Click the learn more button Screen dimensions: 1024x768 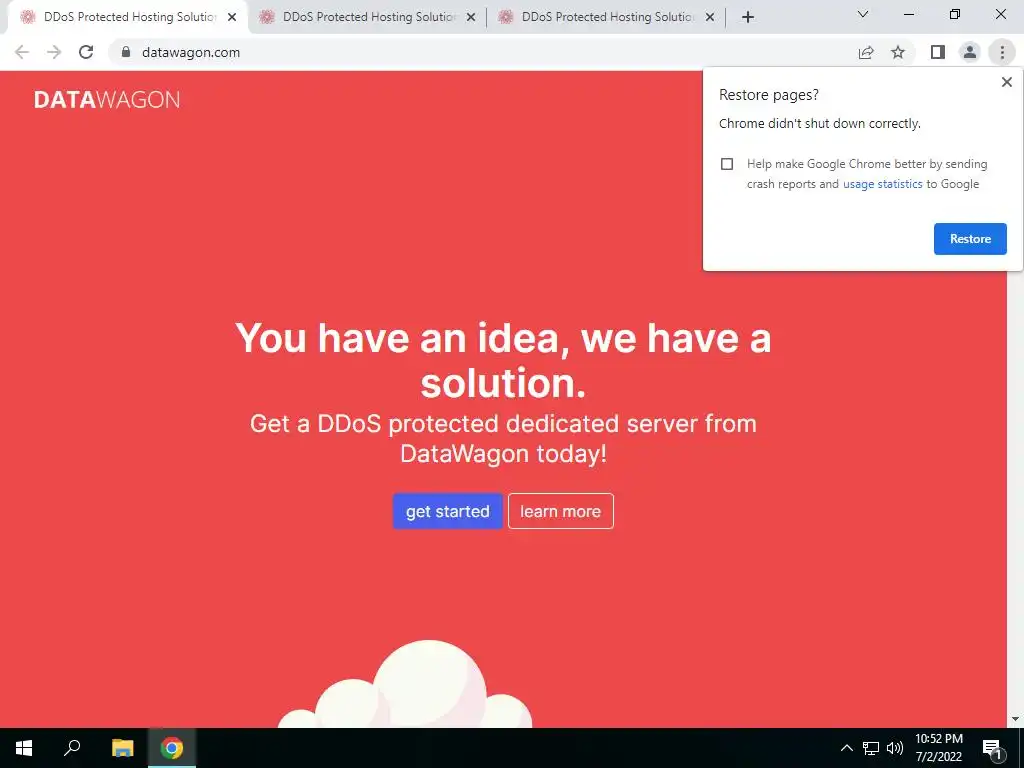pos(560,511)
